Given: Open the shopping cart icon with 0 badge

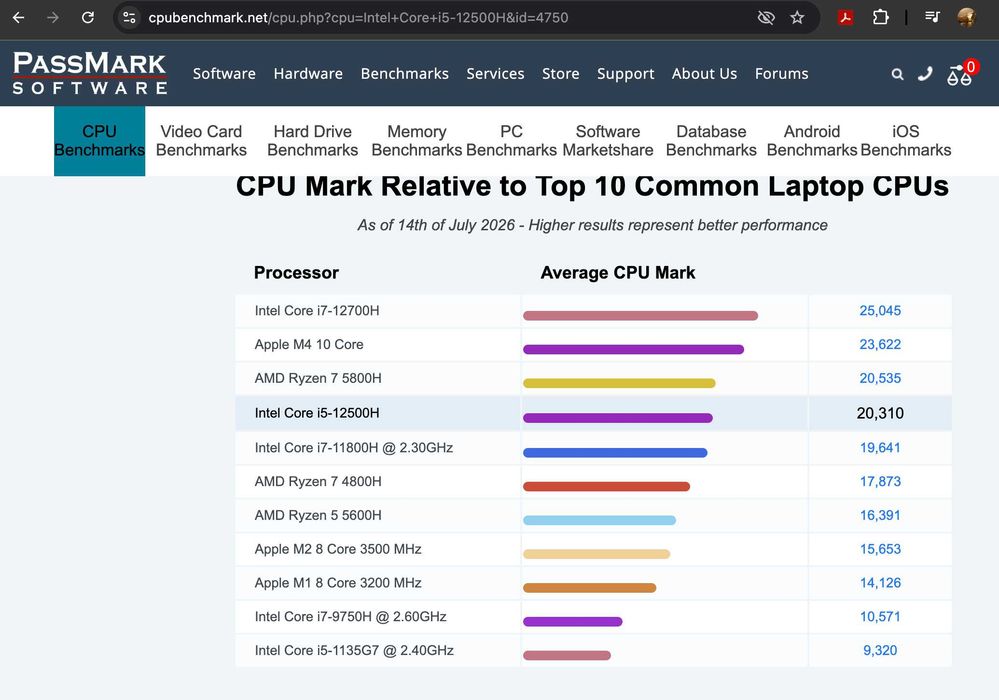Looking at the screenshot, I should tap(961, 73).
